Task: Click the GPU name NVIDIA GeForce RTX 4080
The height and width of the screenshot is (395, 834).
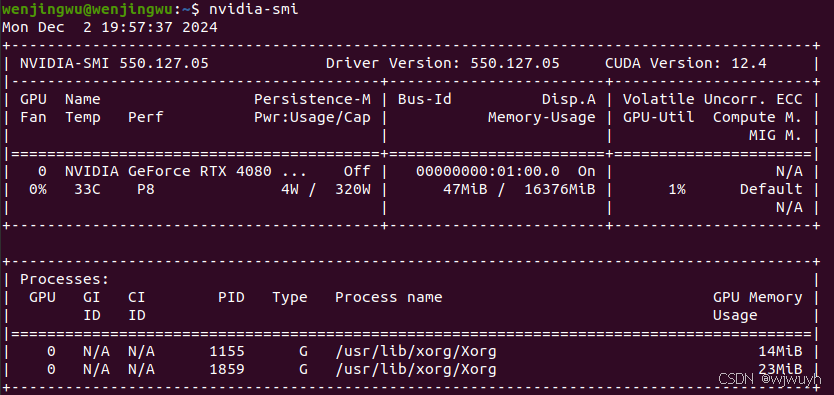Action: click(x=168, y=171)
